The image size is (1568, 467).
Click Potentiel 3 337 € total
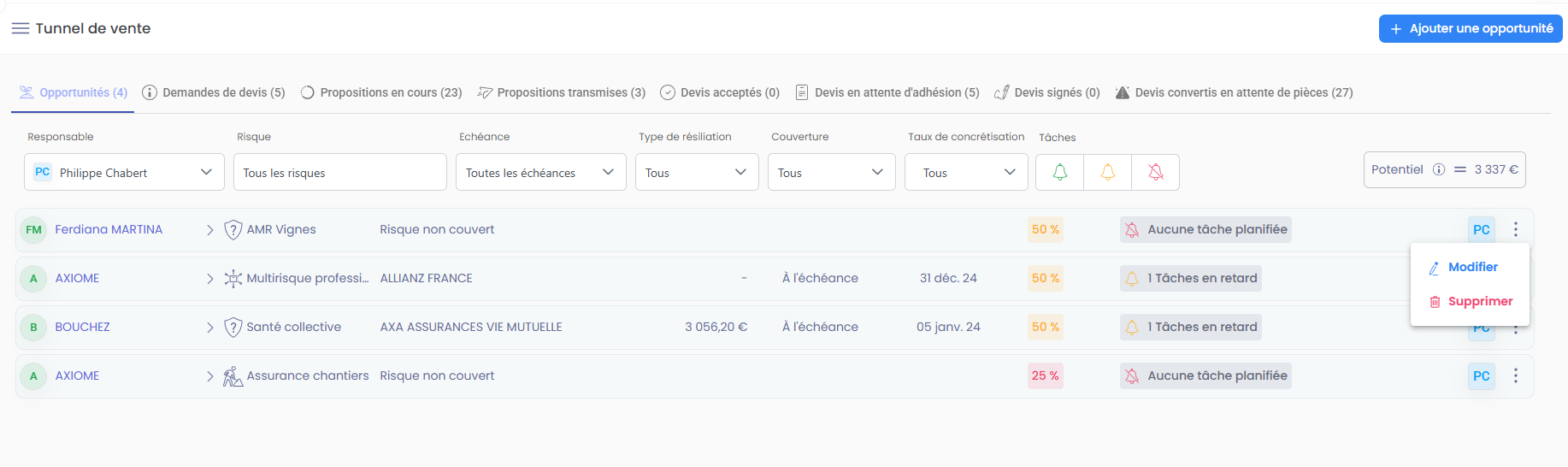(x=1445, y=169)
